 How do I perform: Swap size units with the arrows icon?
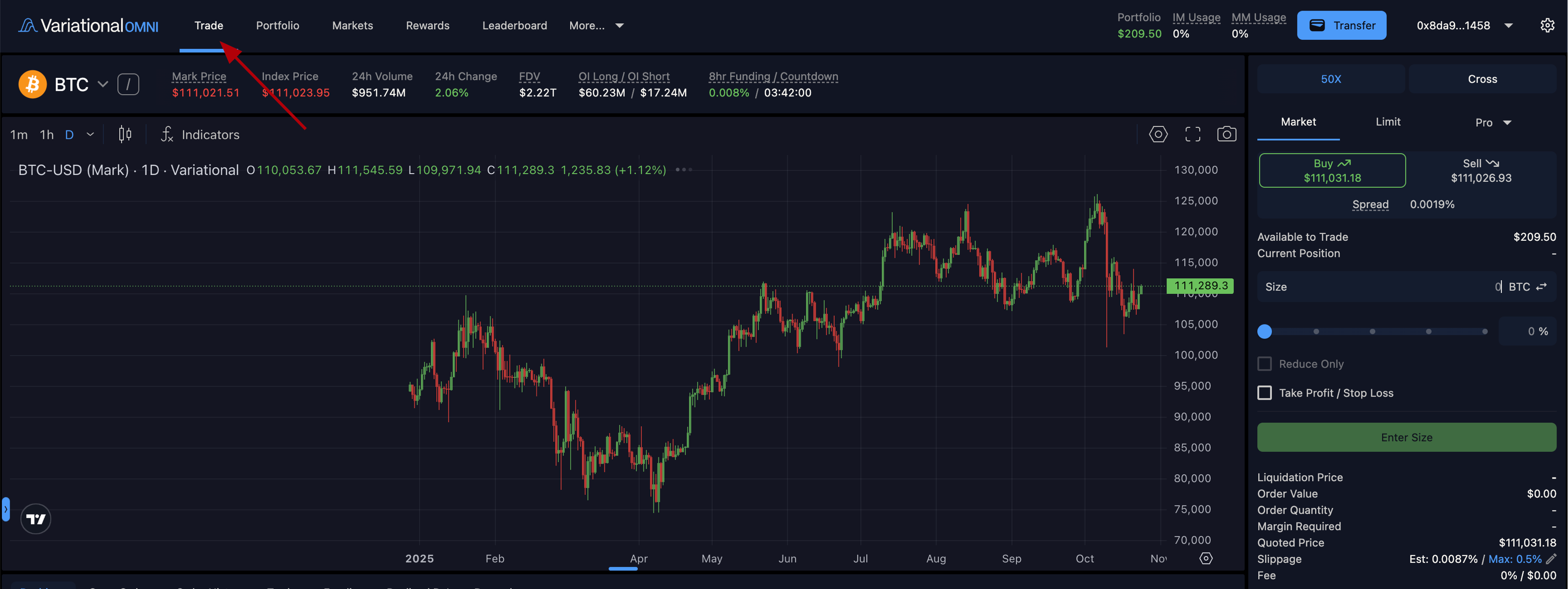[x=1542, y=286]
